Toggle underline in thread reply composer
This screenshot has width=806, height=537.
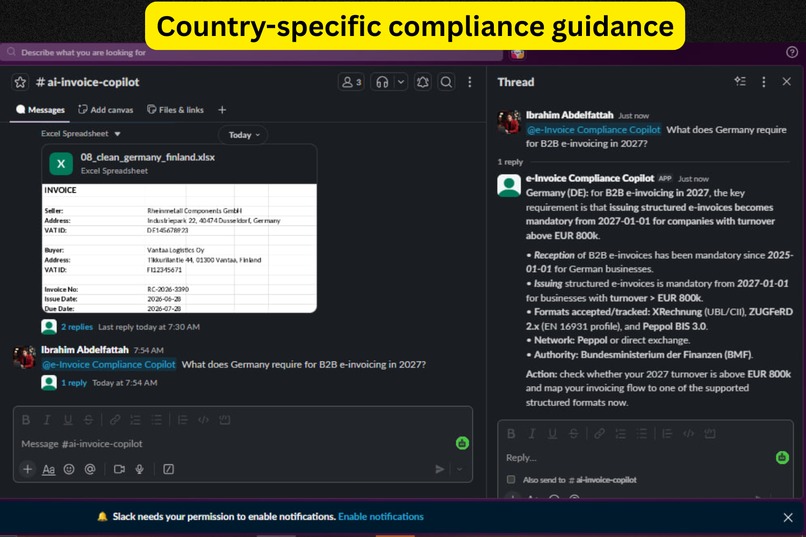pos(553,434)
